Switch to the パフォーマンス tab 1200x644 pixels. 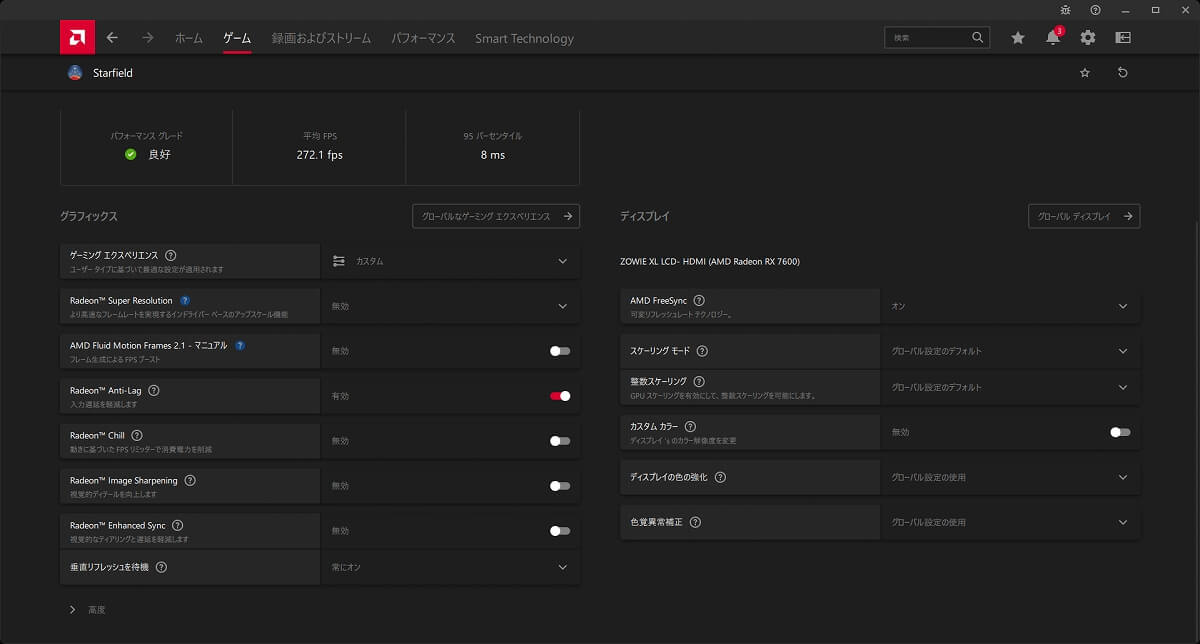point(423,38)
